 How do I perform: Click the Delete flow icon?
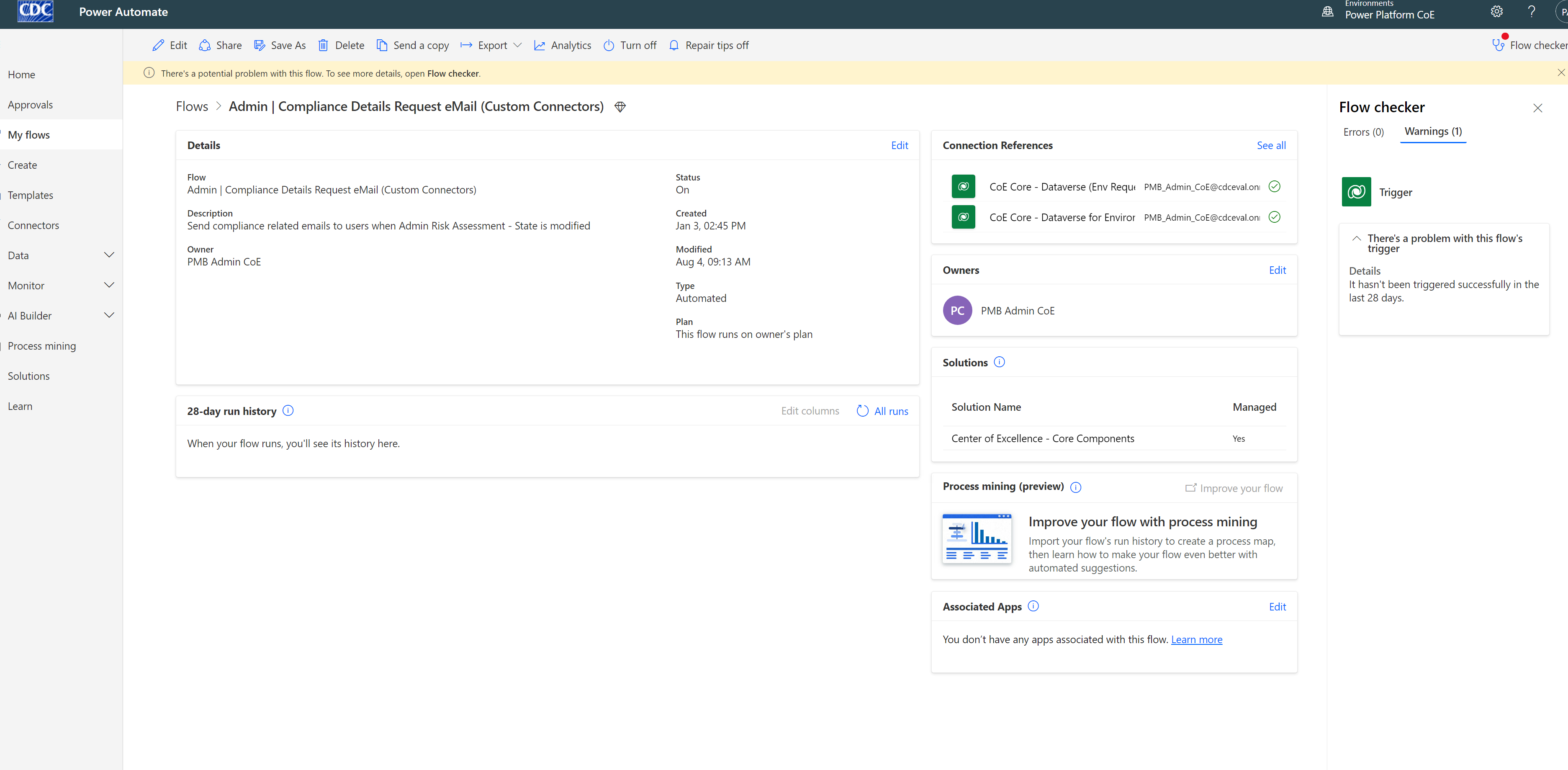pyautogui.click(x=323, y=45)
